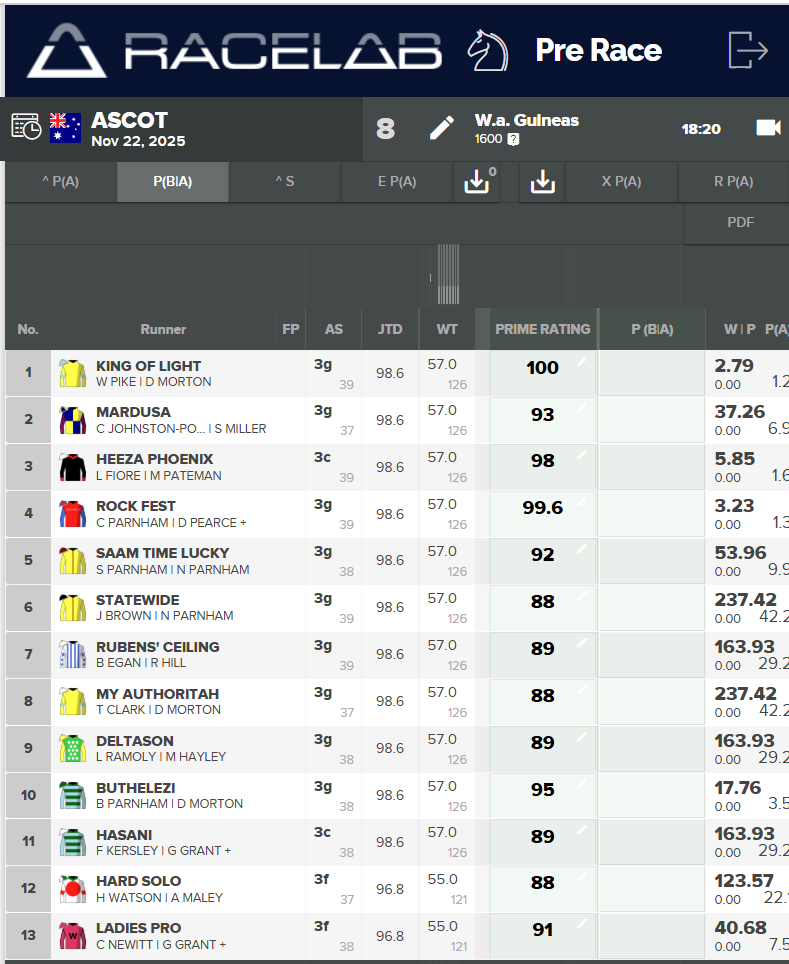Click the logout exit icon
This screenshot has height=964, width=789.
point(747,50)
